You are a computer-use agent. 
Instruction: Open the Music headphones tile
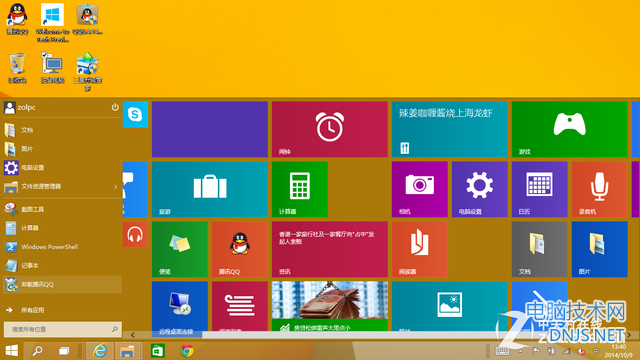tap(135, 234)
